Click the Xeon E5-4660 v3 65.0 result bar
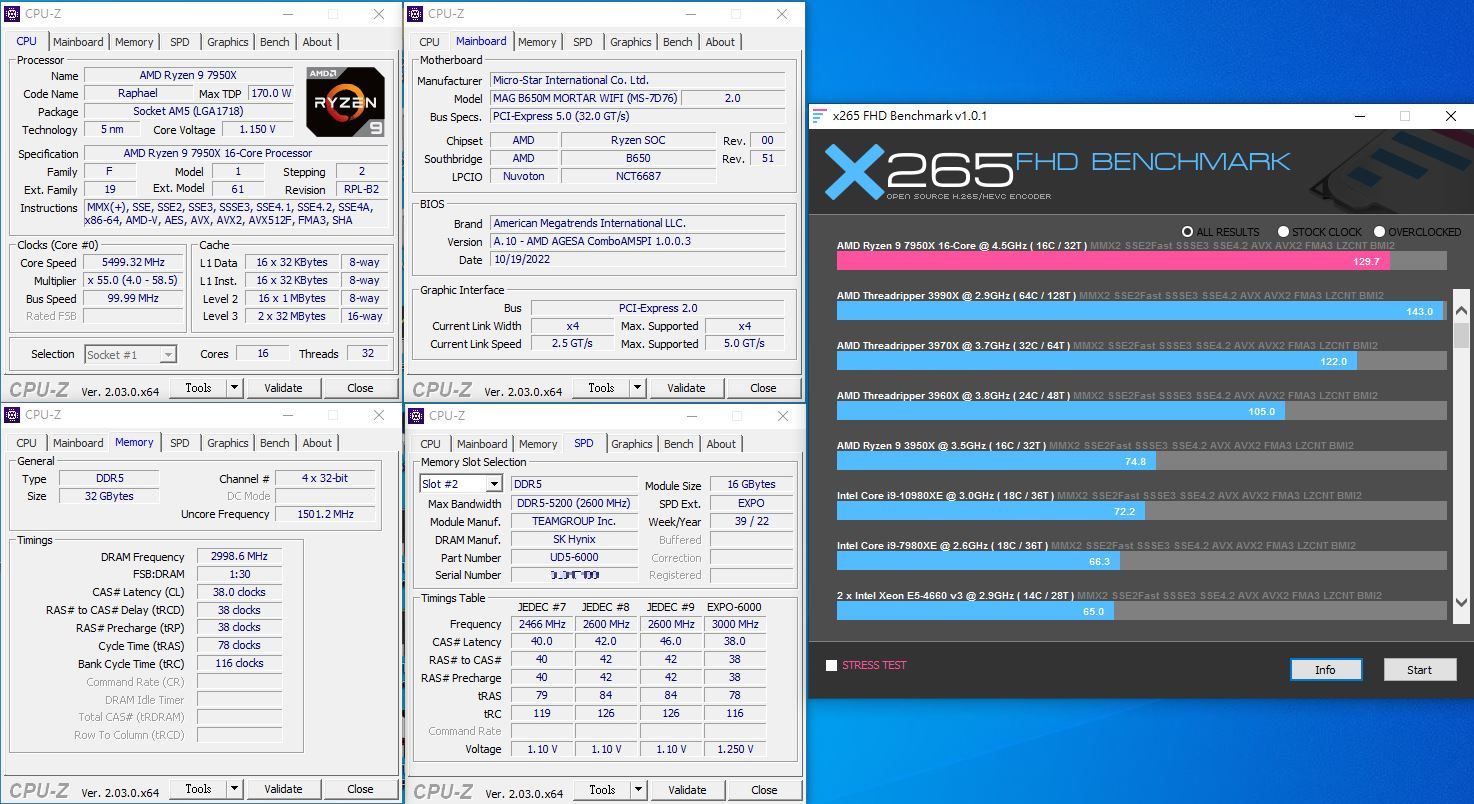 click(x=975, y=611)
